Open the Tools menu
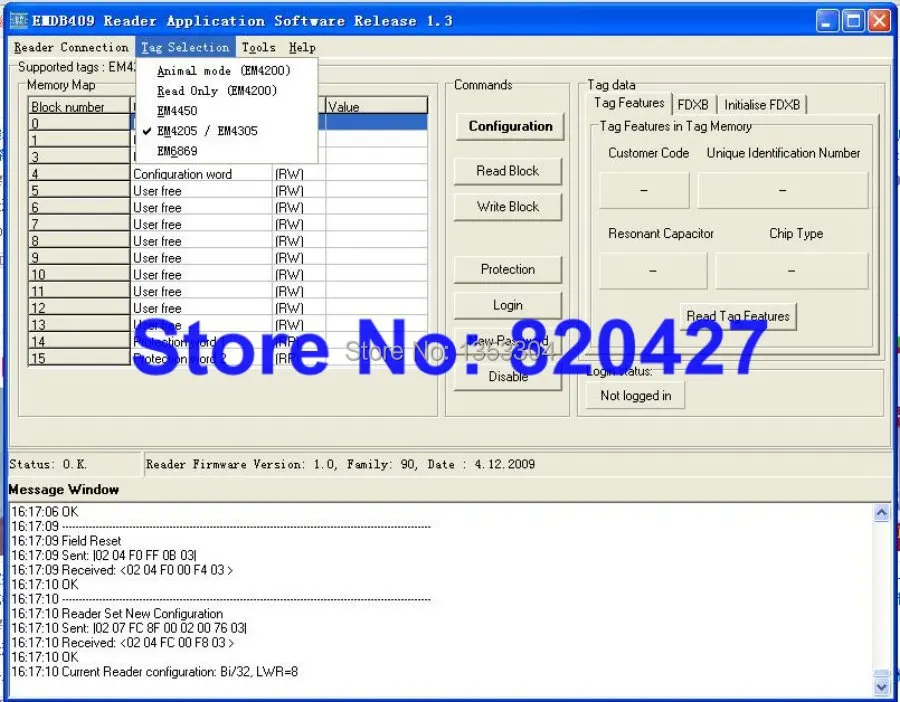 [258, 47]
